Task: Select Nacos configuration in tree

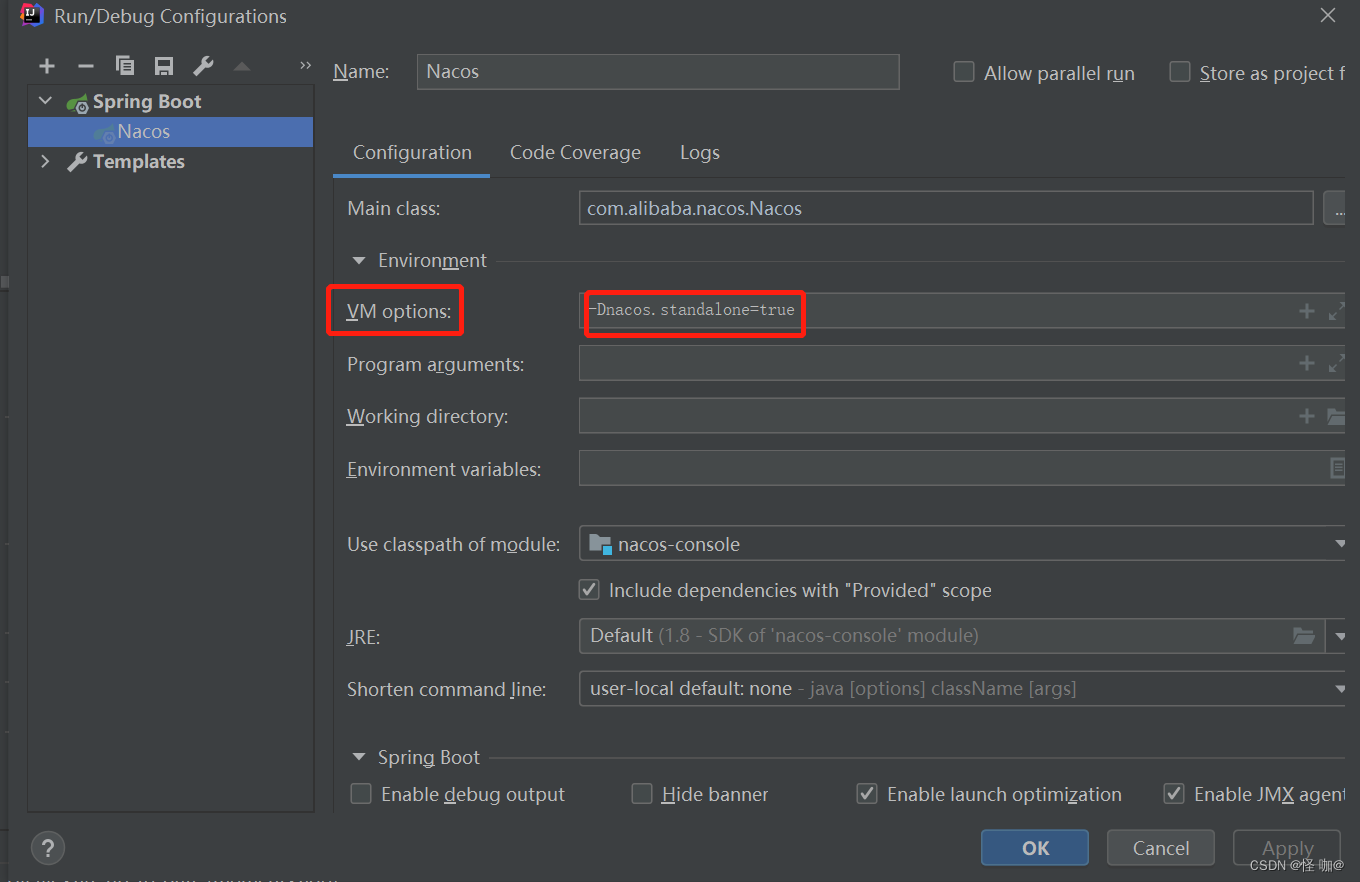Action: click(x=170, y=132)
